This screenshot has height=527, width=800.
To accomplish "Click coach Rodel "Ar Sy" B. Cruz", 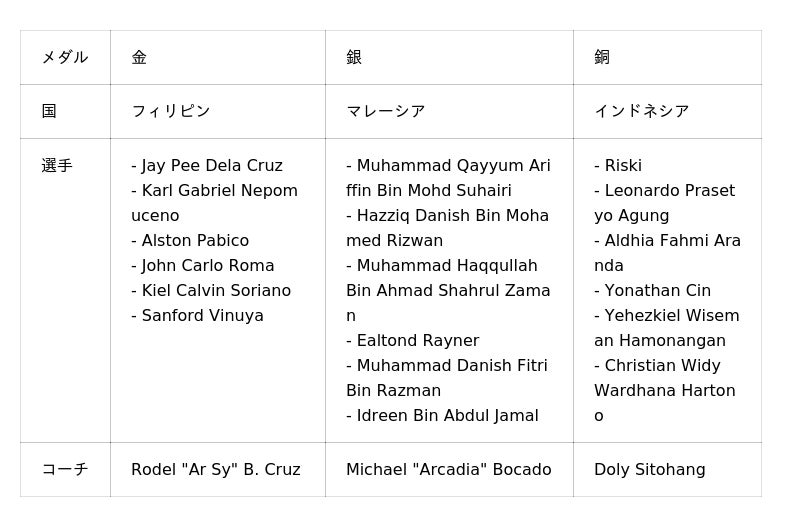I will pyautogui.click(x=216, y=470).
